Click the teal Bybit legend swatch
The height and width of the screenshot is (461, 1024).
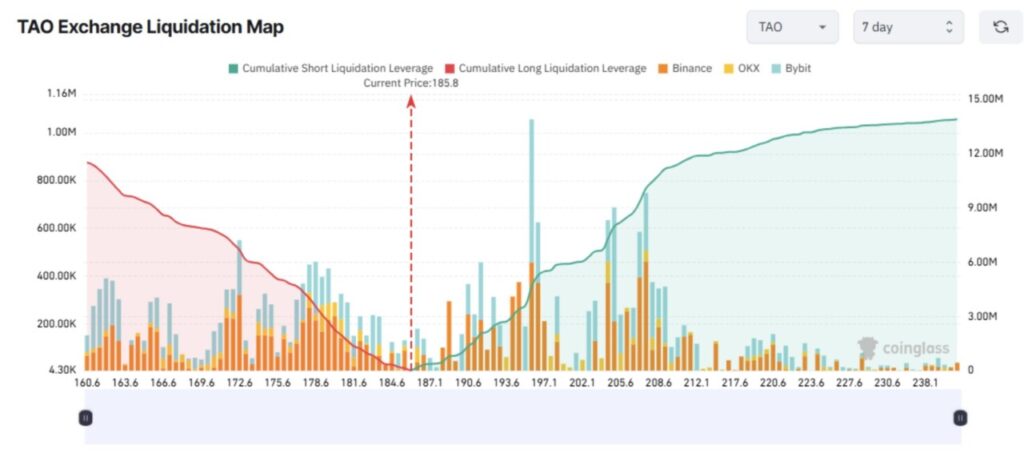[775, 68]
